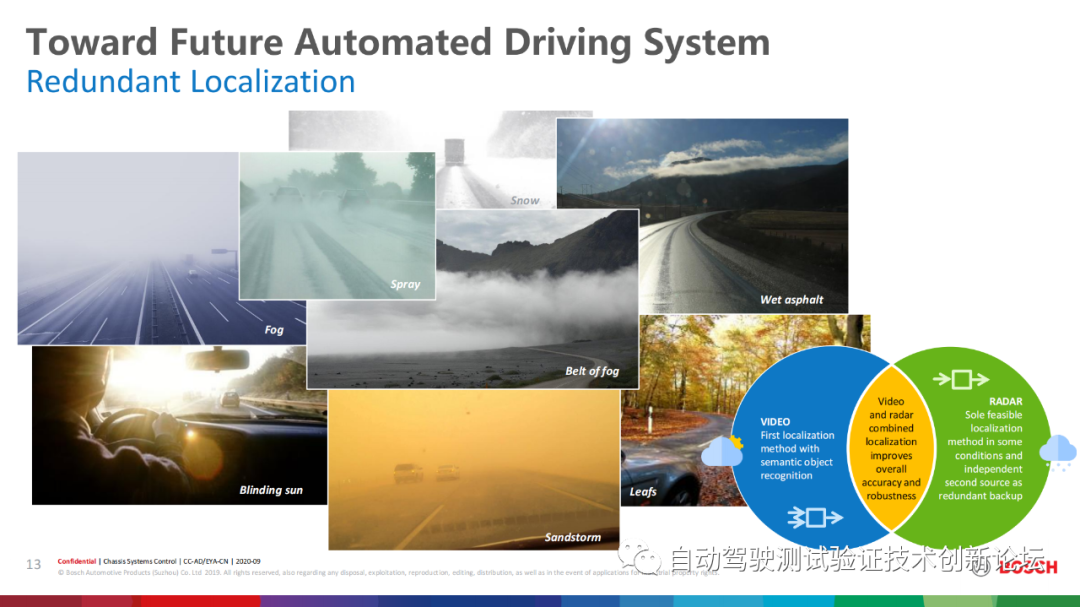Click the snow cloud icon beside the RADAR circle
The width and height of the screenshot is (1080, 607).
point(1057,453)
